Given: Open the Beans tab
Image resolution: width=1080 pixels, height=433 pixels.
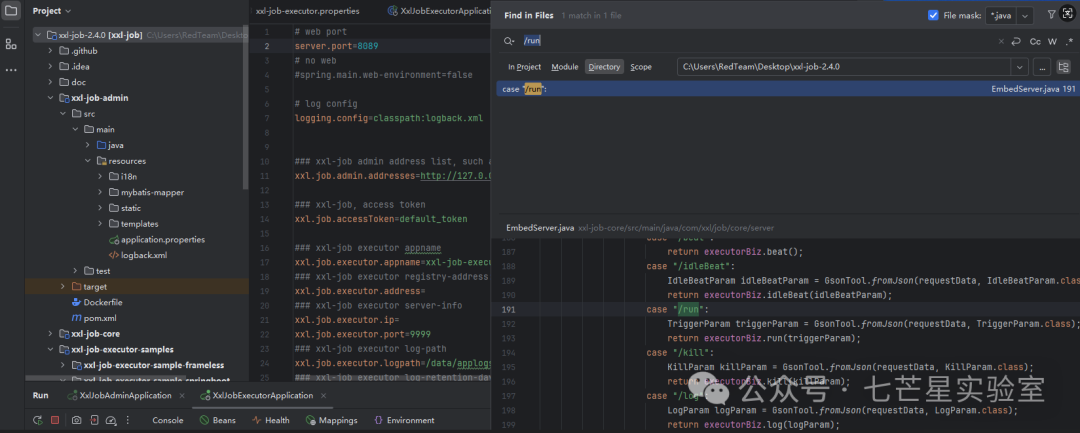Looking at the screenshot, I should pos(218,420).
